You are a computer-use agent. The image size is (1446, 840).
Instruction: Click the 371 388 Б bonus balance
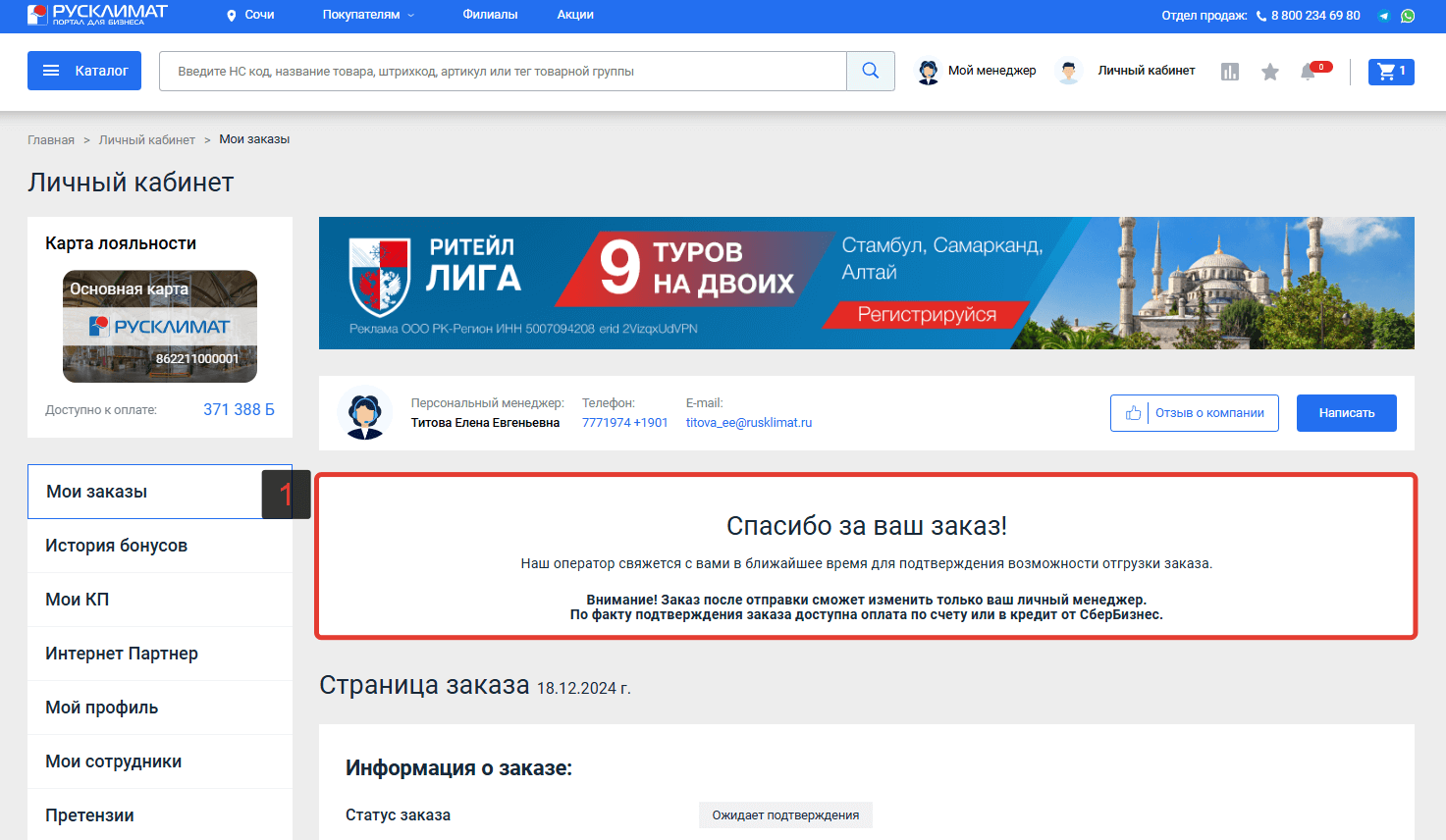(x=239, y=409)
